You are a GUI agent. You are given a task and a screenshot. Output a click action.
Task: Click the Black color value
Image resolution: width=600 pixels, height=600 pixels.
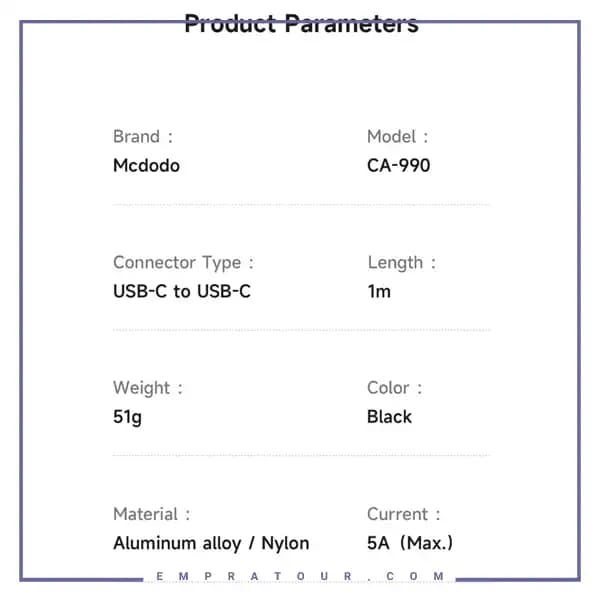pyautogui.click(x=389, y=417)
